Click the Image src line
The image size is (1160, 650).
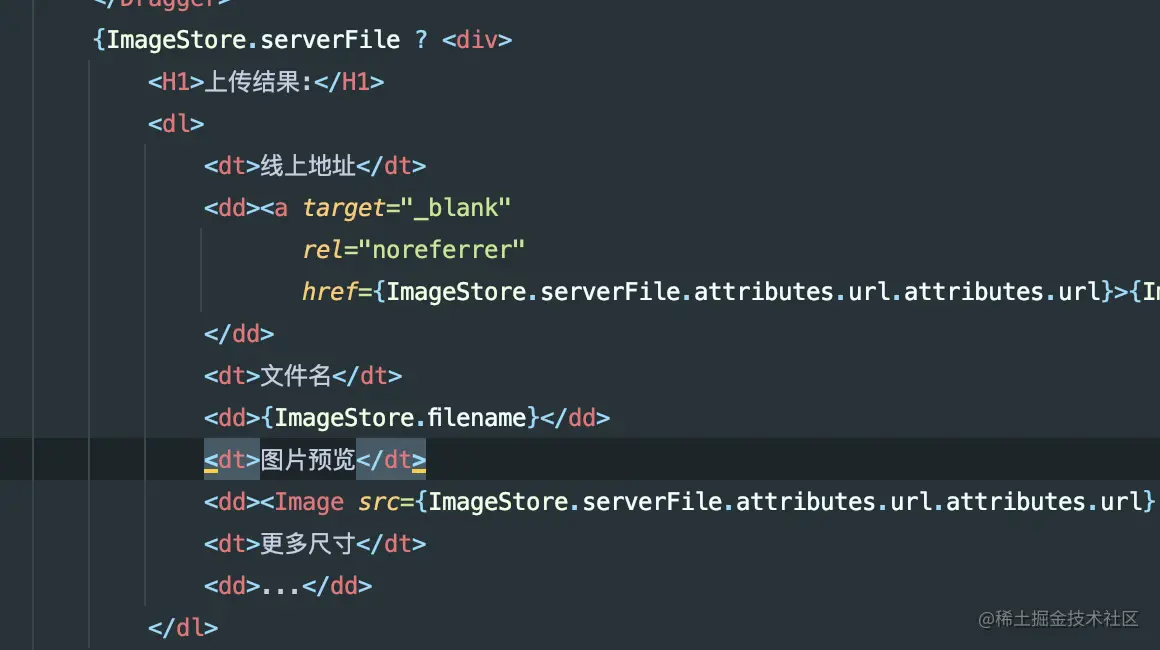coord(680,502)
